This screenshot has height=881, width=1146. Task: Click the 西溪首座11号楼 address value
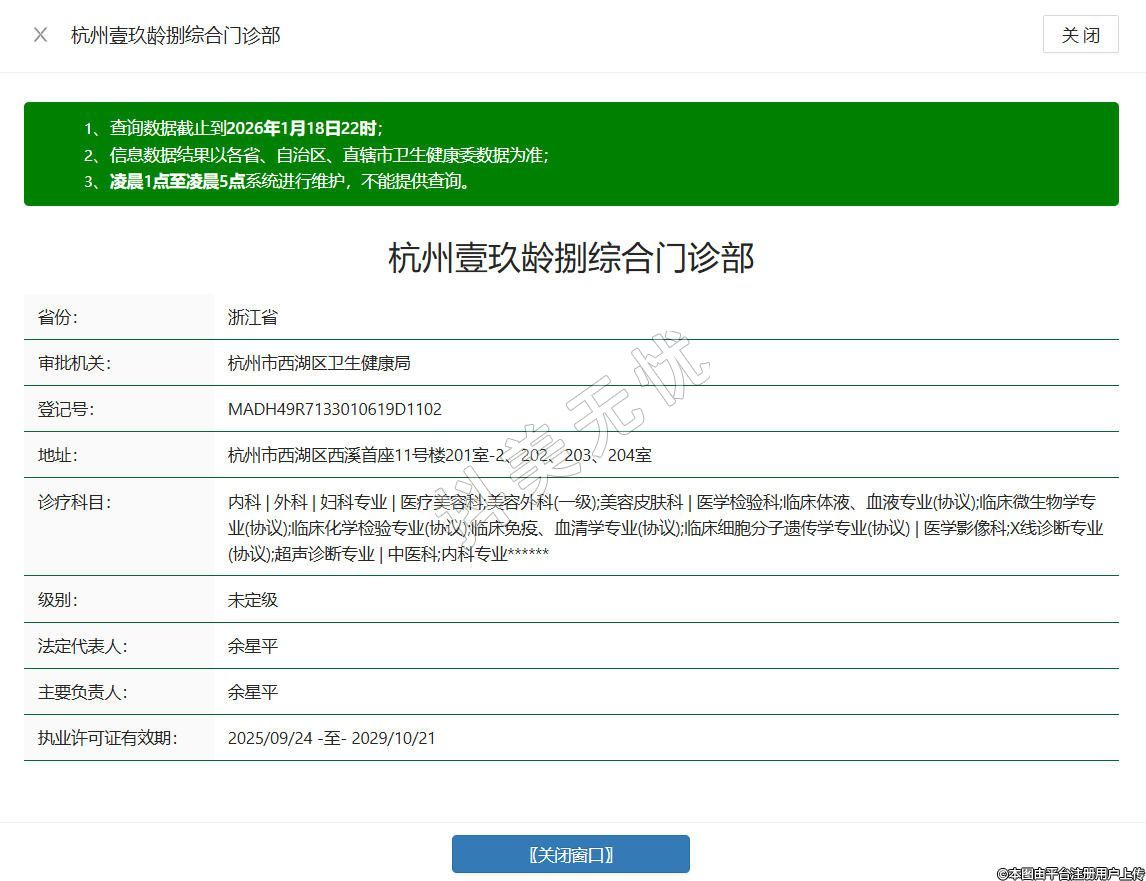click(x=439, y=455)
